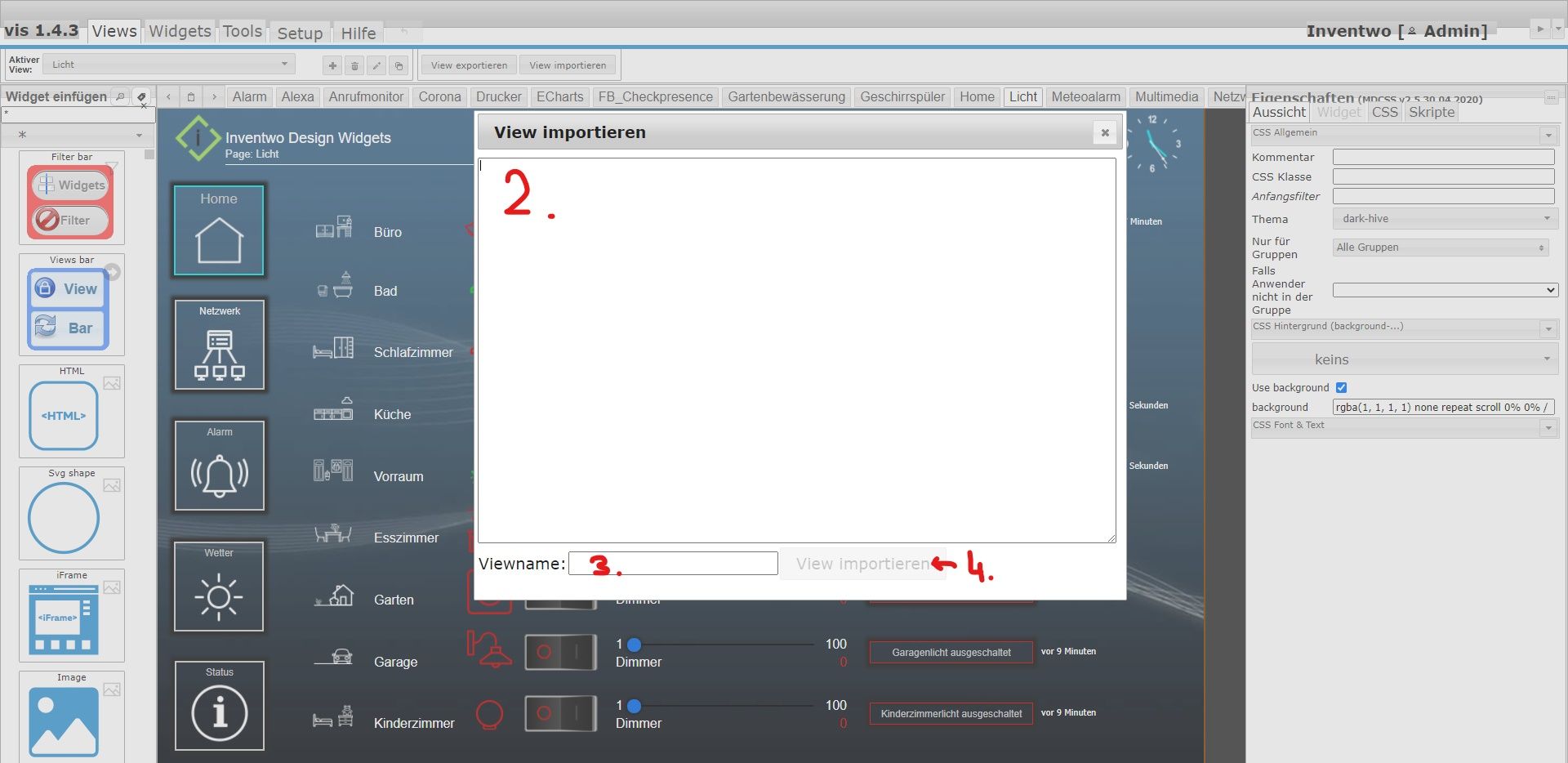Viewport: 1568px width, 763px height.
Task: Click the Garage ceiling lamp icon
Action: tap(489, 650)
